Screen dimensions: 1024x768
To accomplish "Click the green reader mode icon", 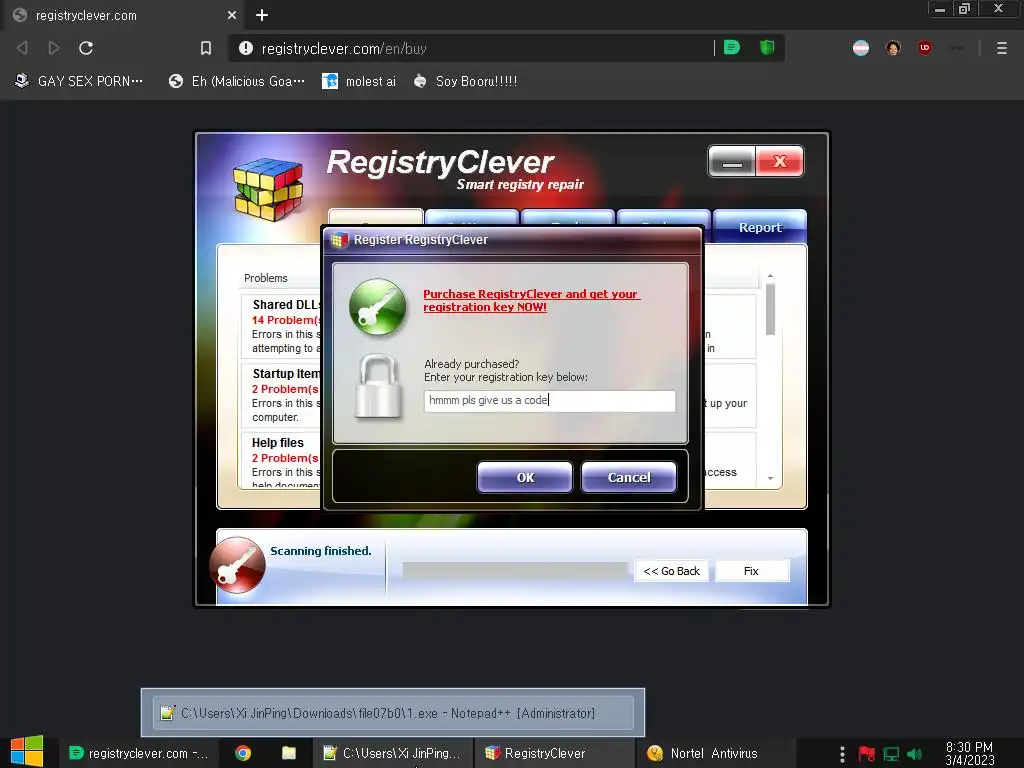I will click(731, 48).
